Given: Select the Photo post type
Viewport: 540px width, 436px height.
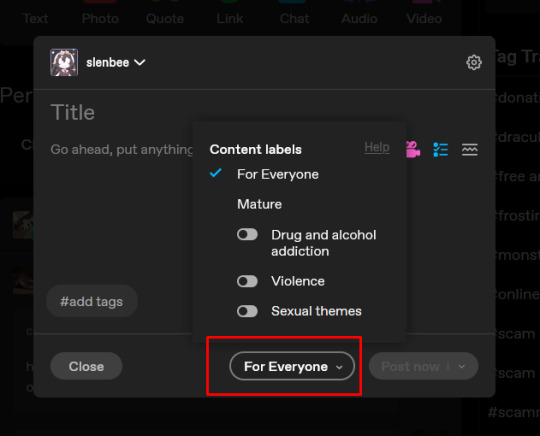Looking at the screenshot, I should click(100, 18).
